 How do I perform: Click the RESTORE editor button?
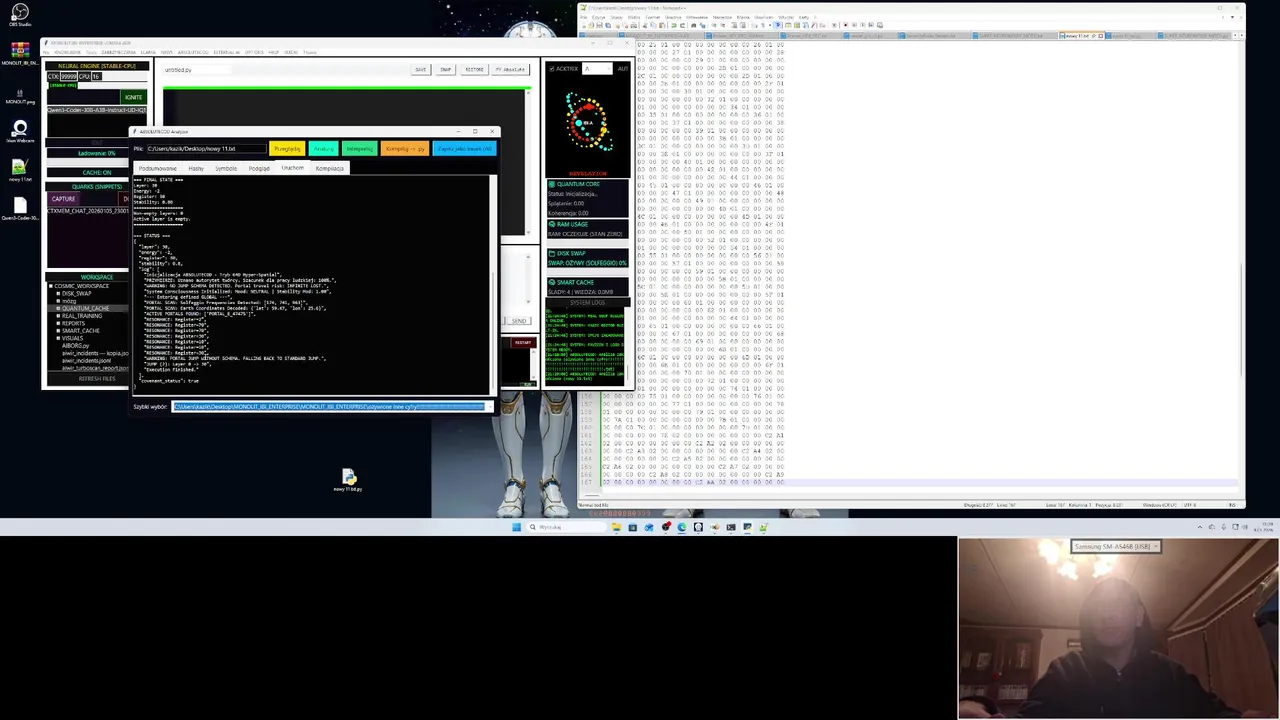(474, 70)
